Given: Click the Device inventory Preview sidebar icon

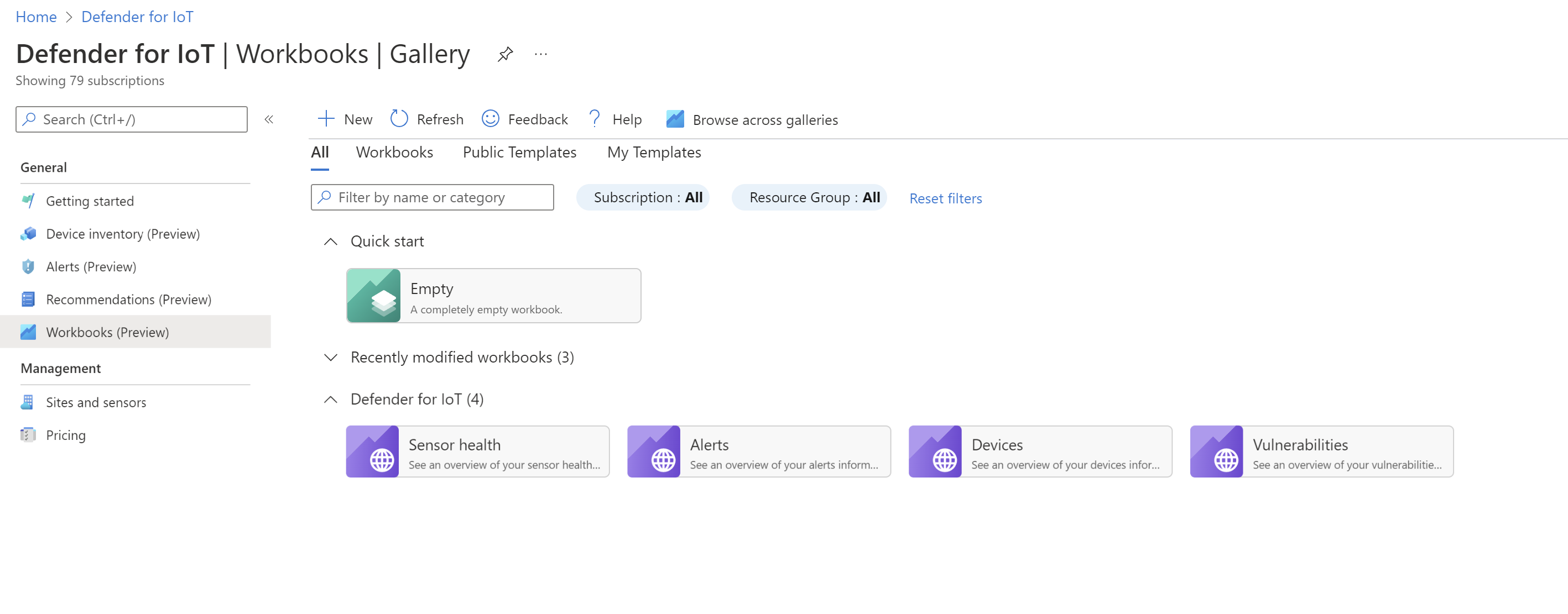Looking at the screenshot, I should pos(28,233).
